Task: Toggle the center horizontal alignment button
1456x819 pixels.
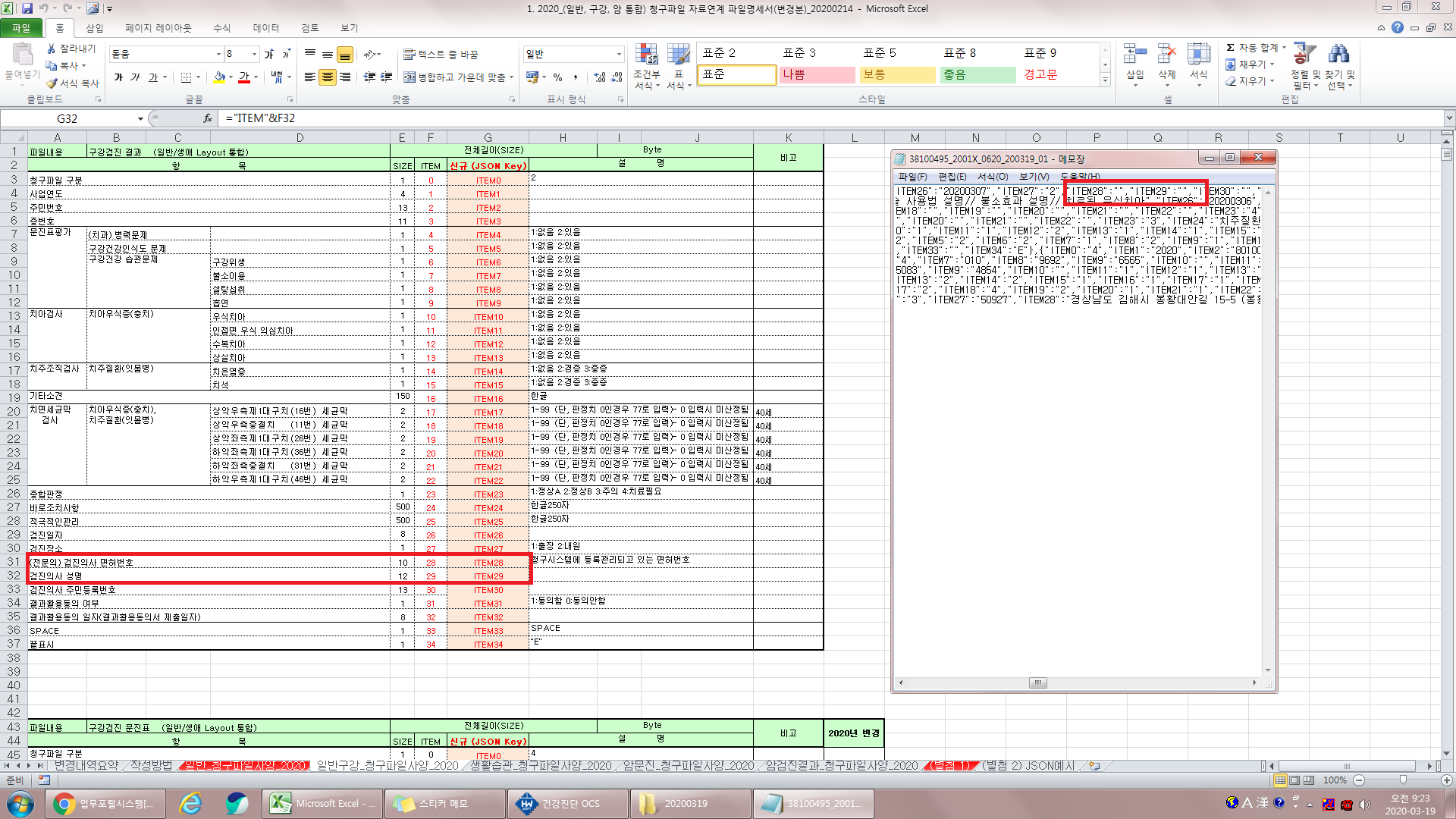Action: (328, 77)
